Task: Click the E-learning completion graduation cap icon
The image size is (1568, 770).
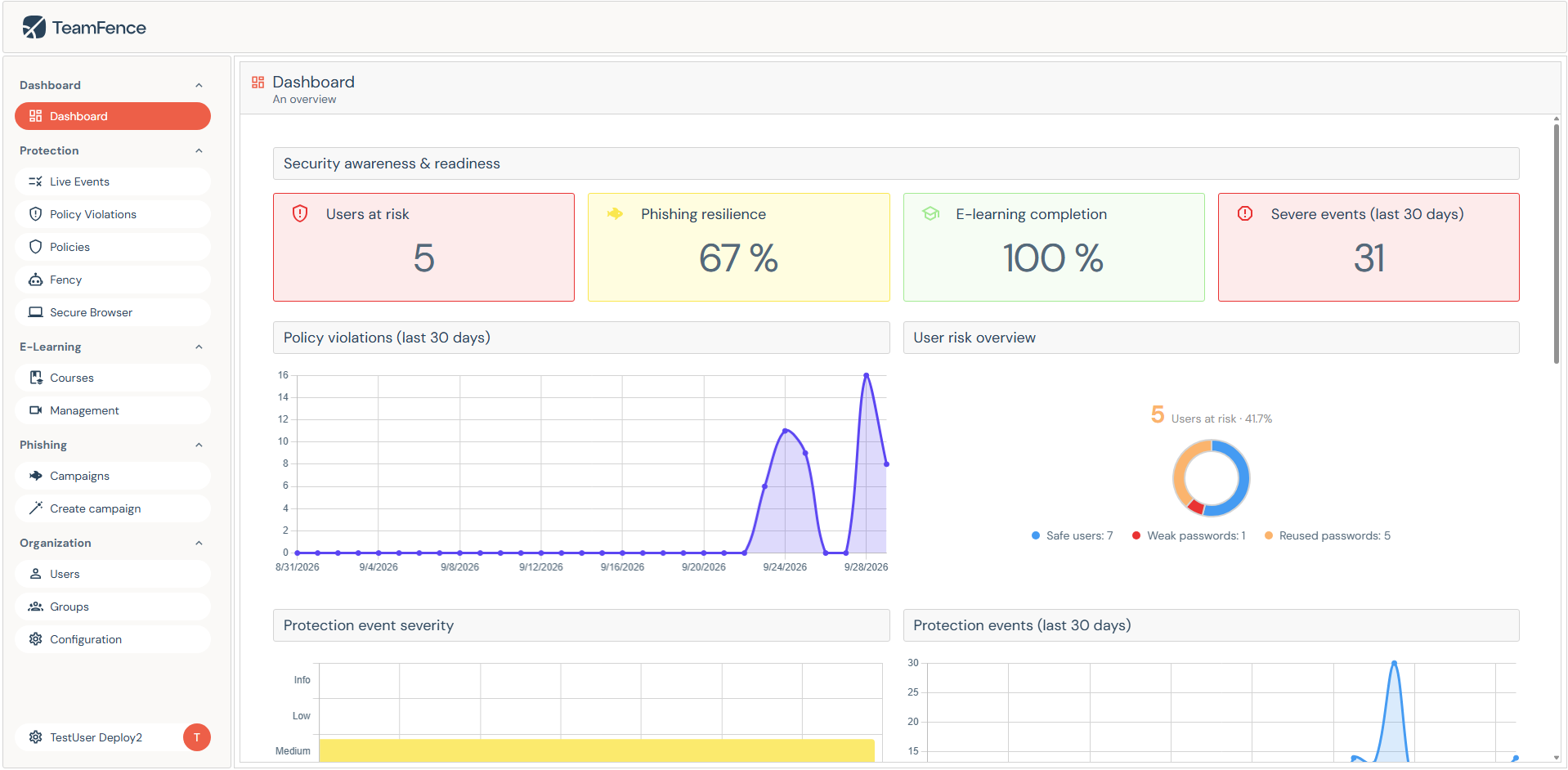Action: coord(930,213)
